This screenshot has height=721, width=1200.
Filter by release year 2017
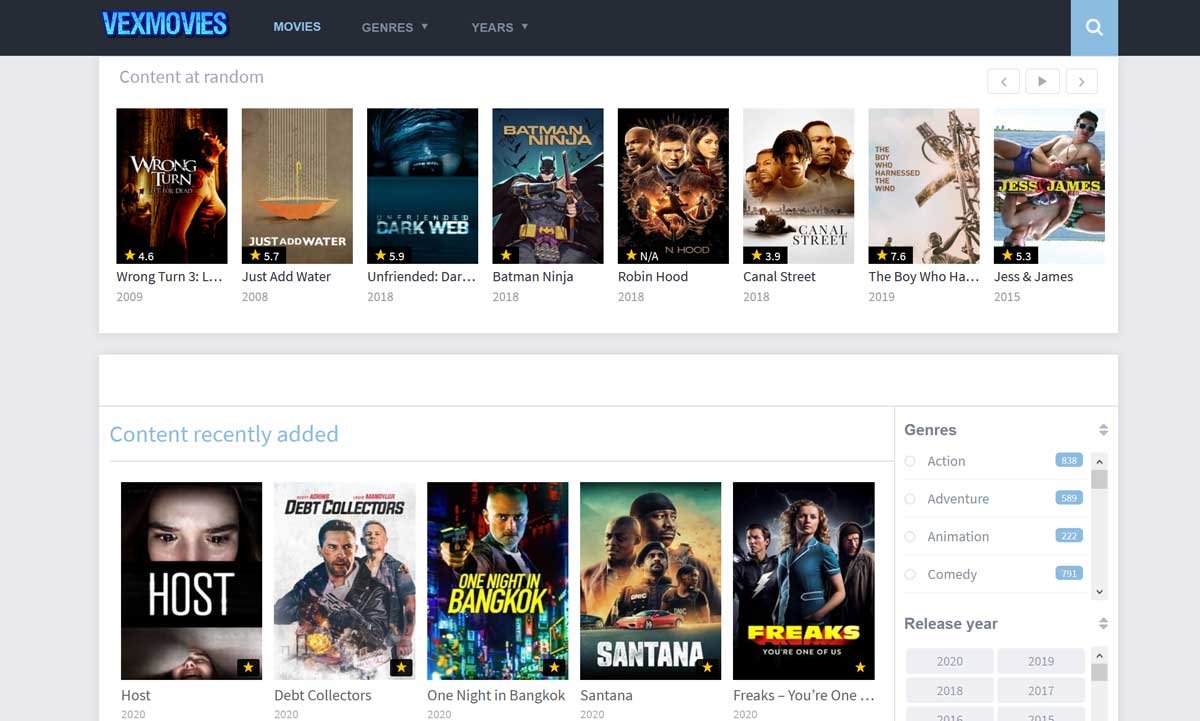pos(1041,690)
